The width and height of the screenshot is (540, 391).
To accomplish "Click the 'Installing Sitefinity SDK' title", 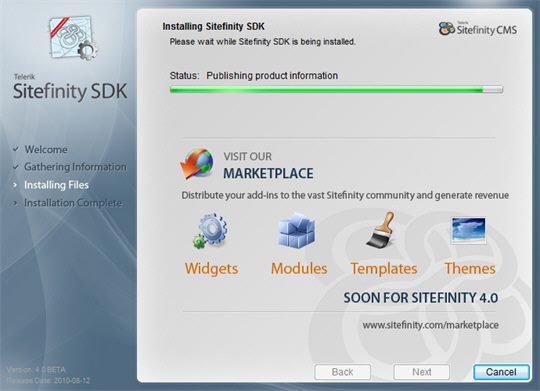I will [x=214, y=26].
